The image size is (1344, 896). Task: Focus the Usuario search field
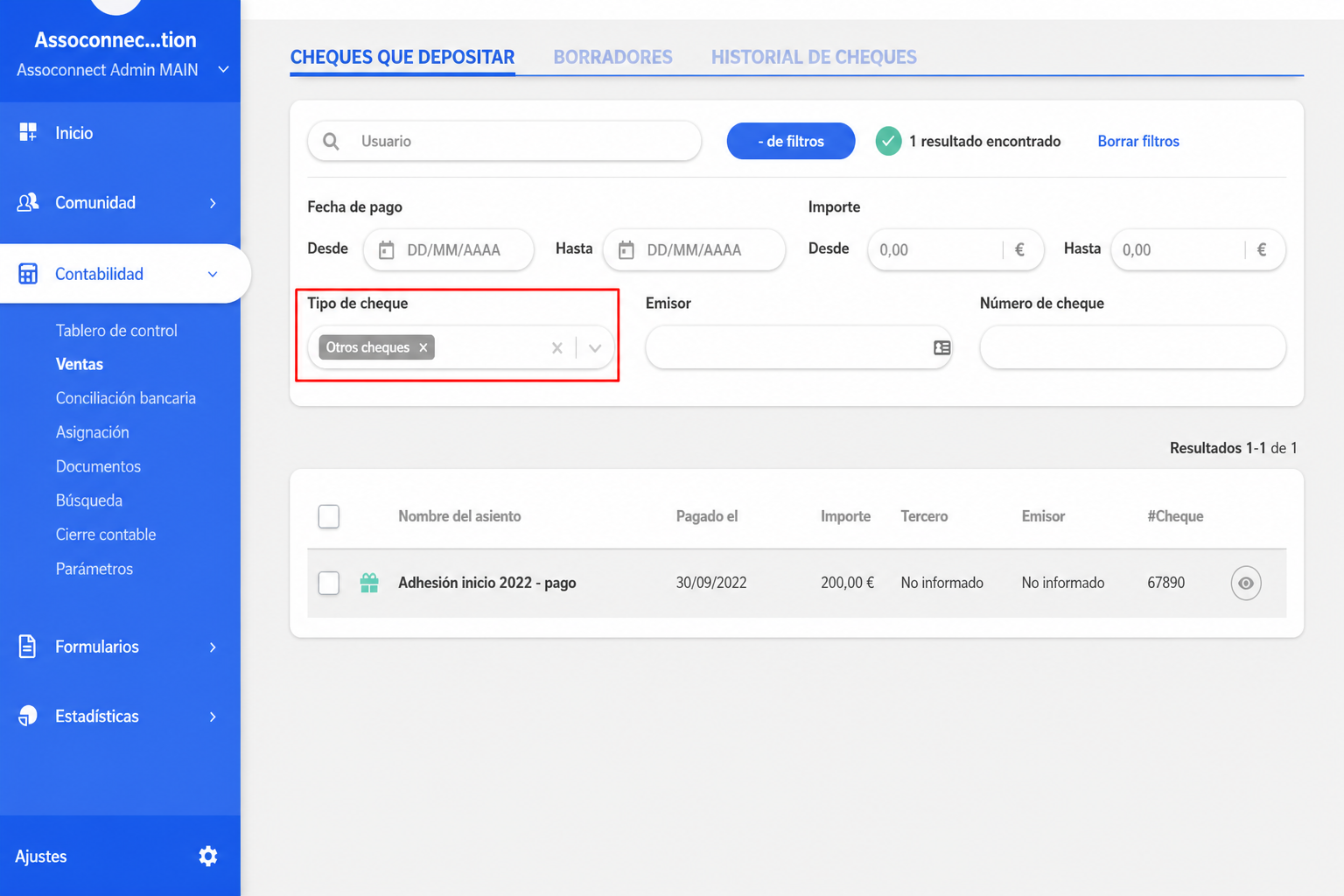click(x=505, y=141)
